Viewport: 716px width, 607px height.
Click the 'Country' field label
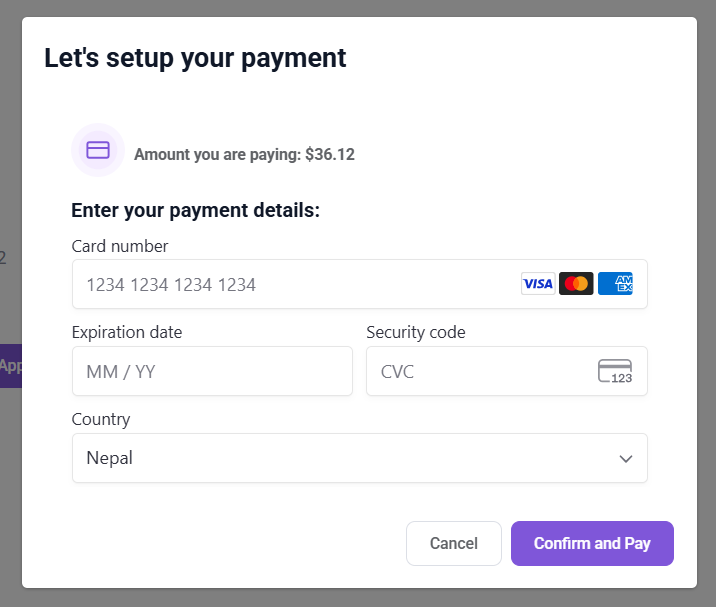[x=101, y=419]
